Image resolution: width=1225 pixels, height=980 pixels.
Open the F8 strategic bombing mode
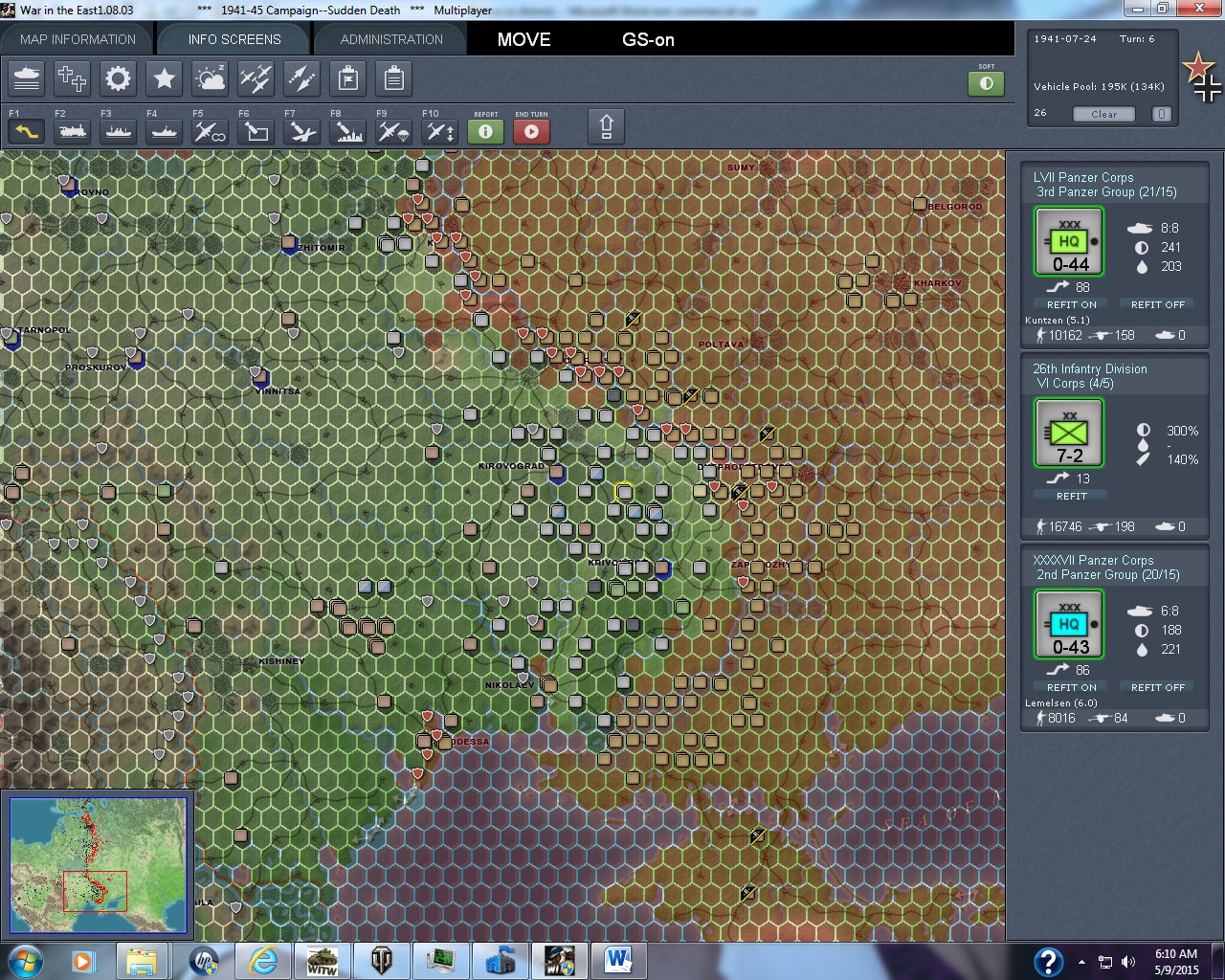347,131
